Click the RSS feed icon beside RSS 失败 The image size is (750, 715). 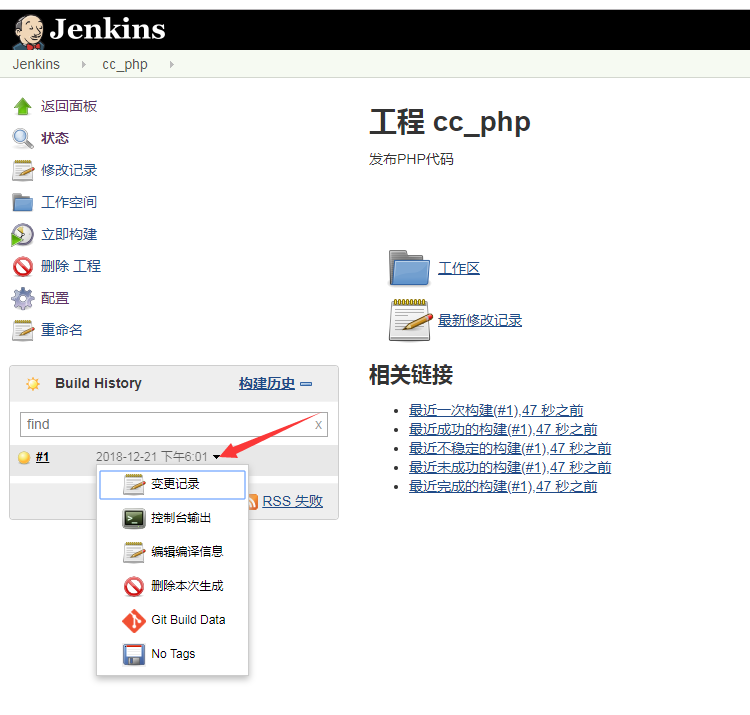coord(253,501)
